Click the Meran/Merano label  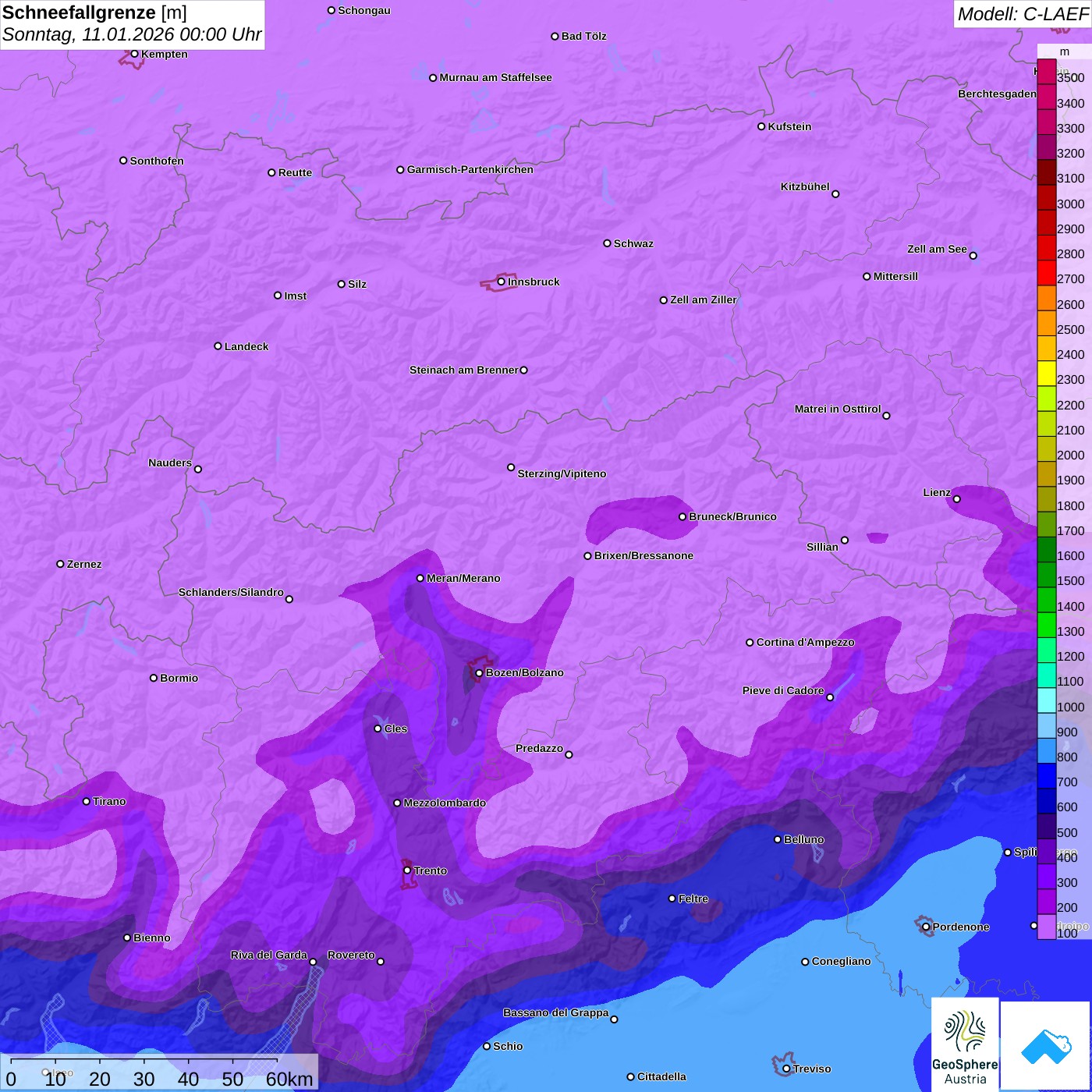[x=463, y=578]
